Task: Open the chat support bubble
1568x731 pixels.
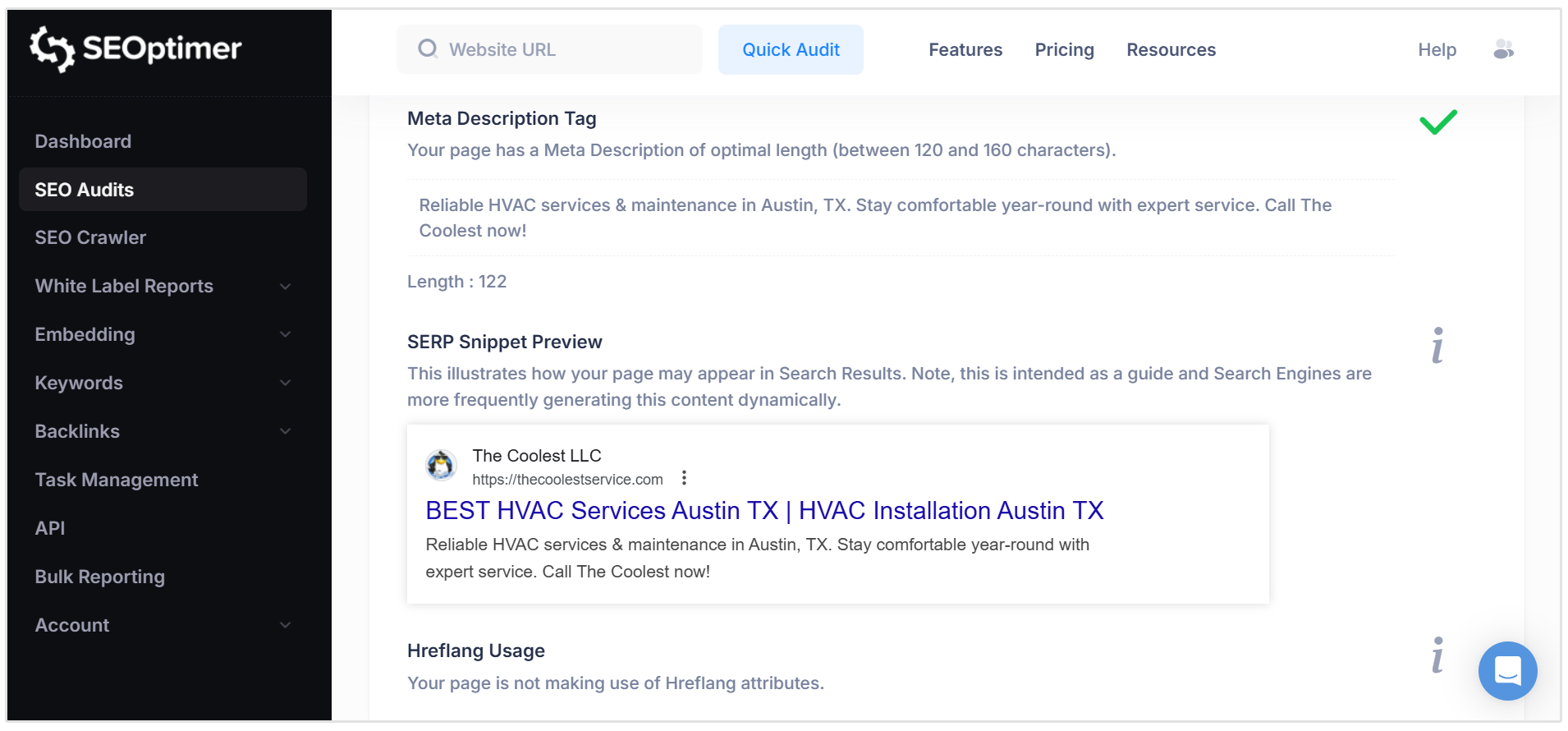Action: coord(1507,670)
